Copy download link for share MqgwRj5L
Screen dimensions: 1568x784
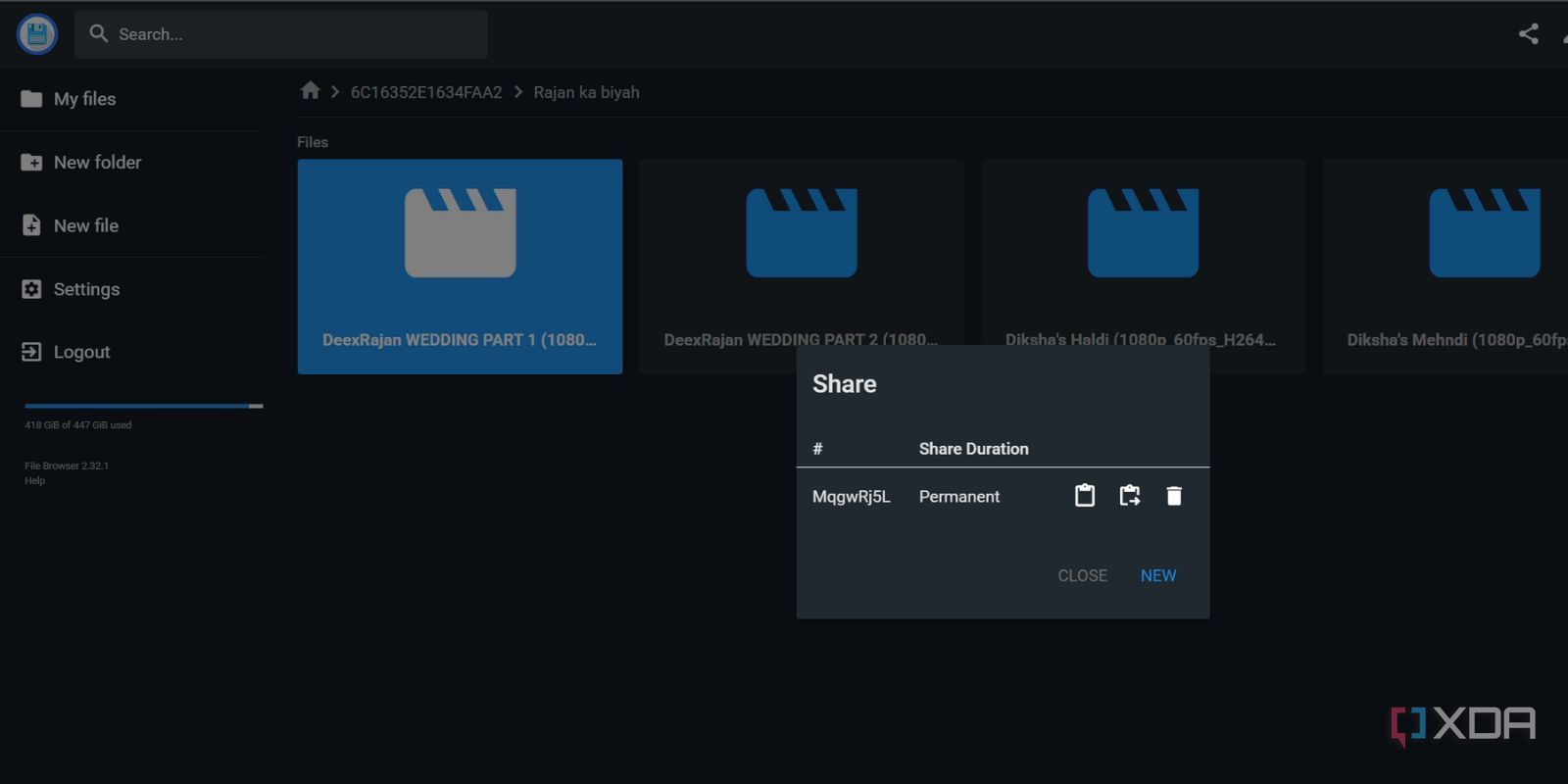click(1130, 496)
